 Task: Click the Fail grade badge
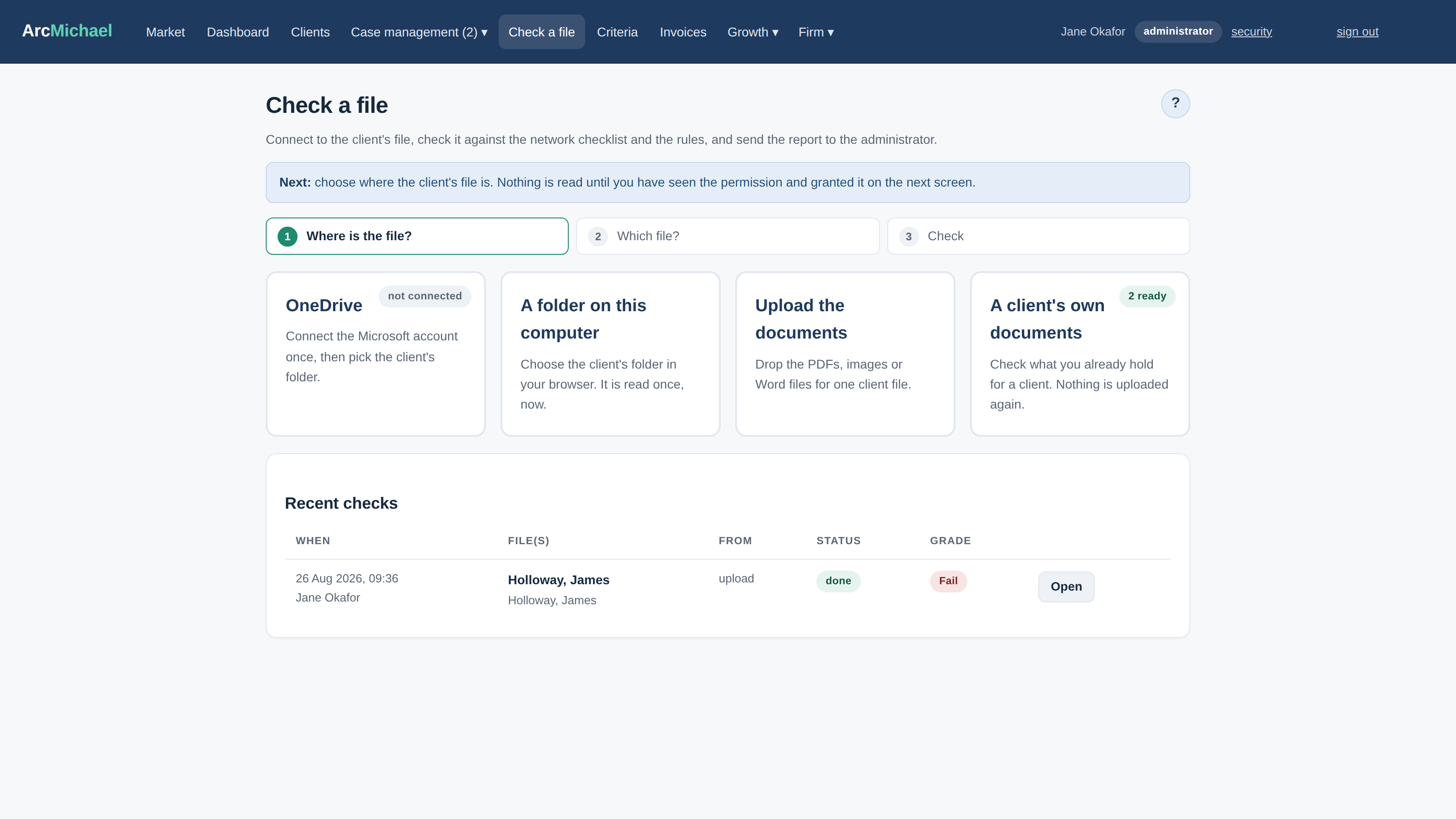tap(948, 581)
